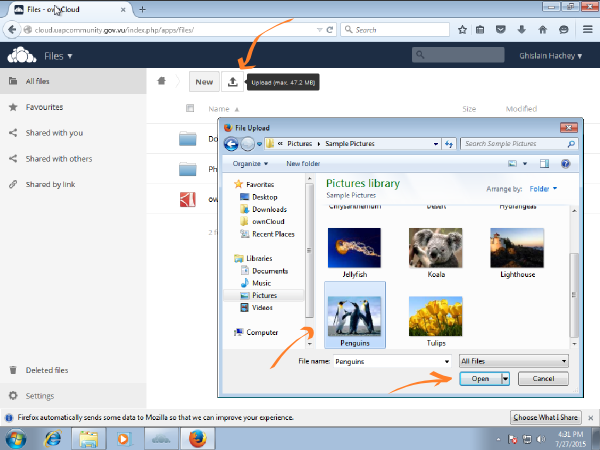Open the Organize dropdown menu

point(250,164)
